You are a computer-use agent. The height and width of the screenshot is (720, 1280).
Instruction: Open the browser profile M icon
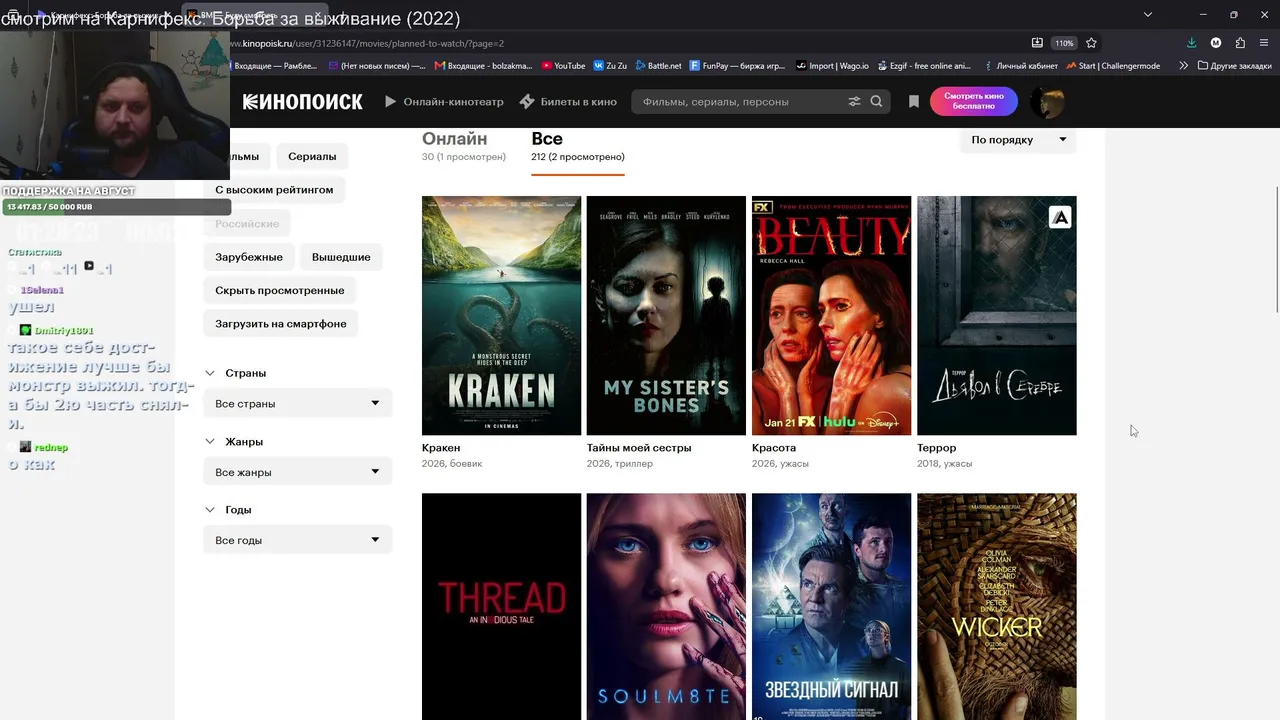(x=1216, y=43)
